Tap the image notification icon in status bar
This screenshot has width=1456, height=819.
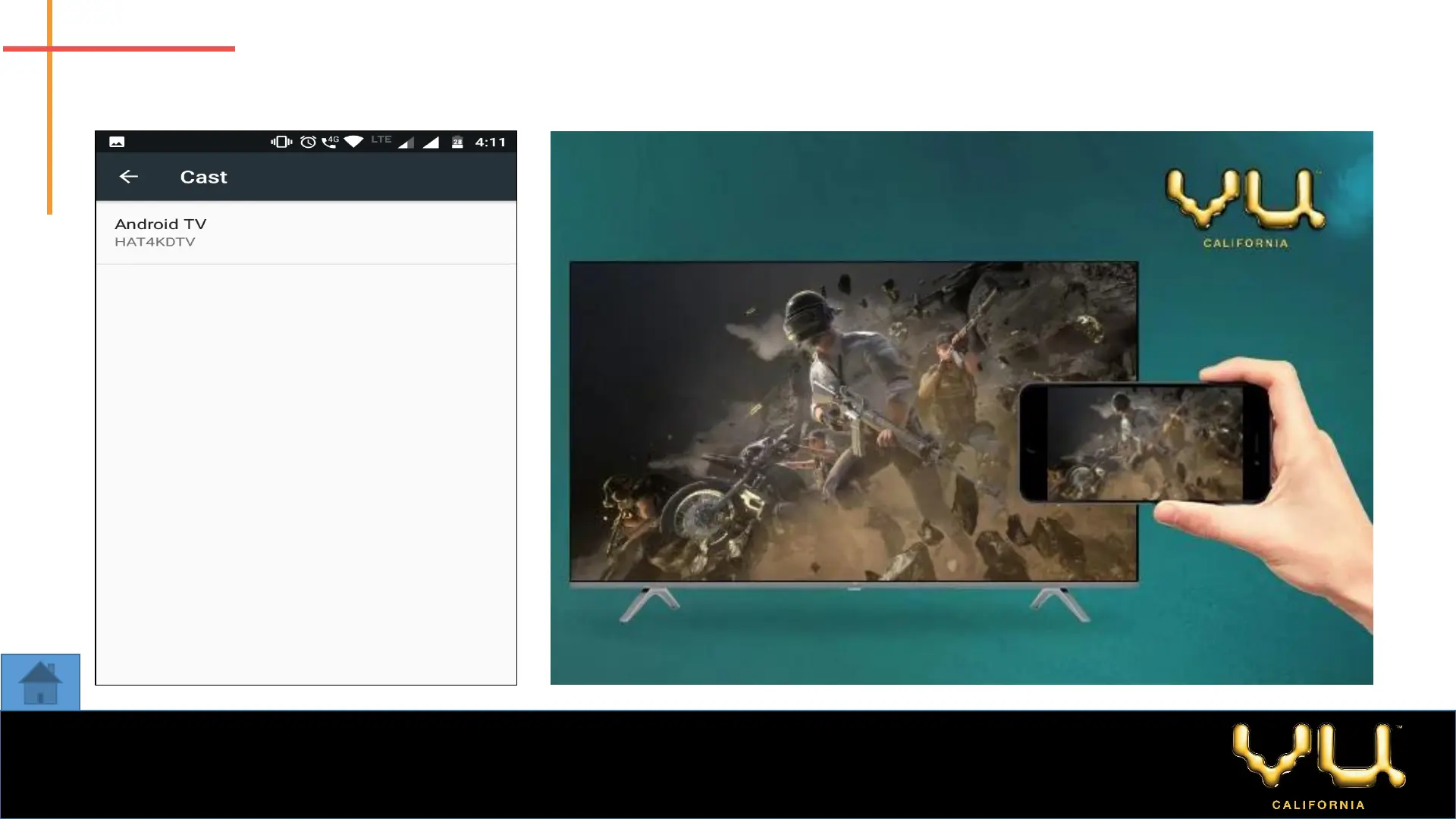[x=117, y=142]
